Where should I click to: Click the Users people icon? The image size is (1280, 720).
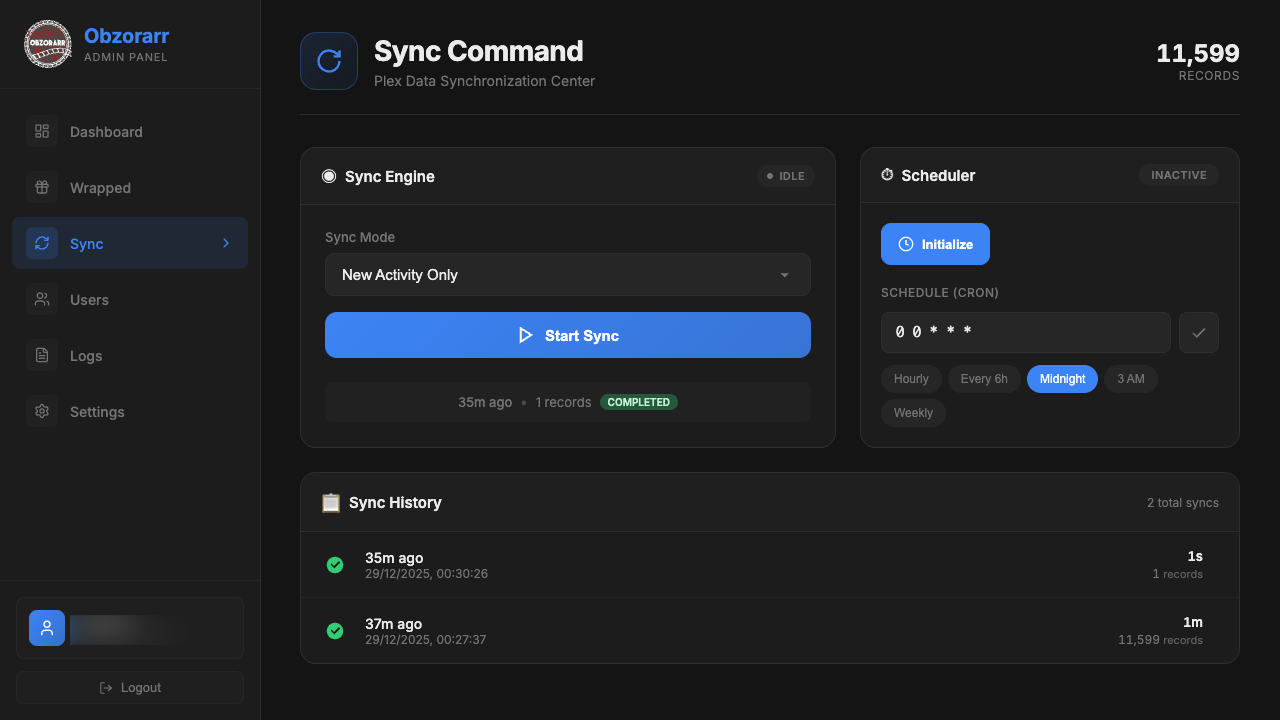(x=42, y=299)
